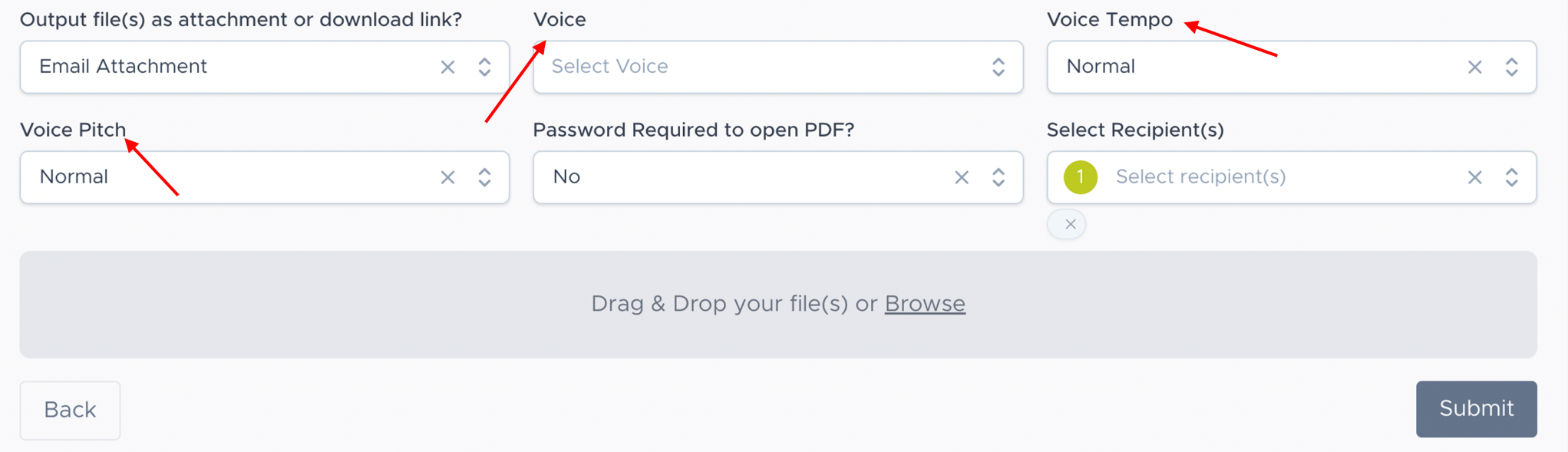
Task: Expand the Output file(s) dropdown arrows
Action: pyautogui.click(x=484, y=68)
